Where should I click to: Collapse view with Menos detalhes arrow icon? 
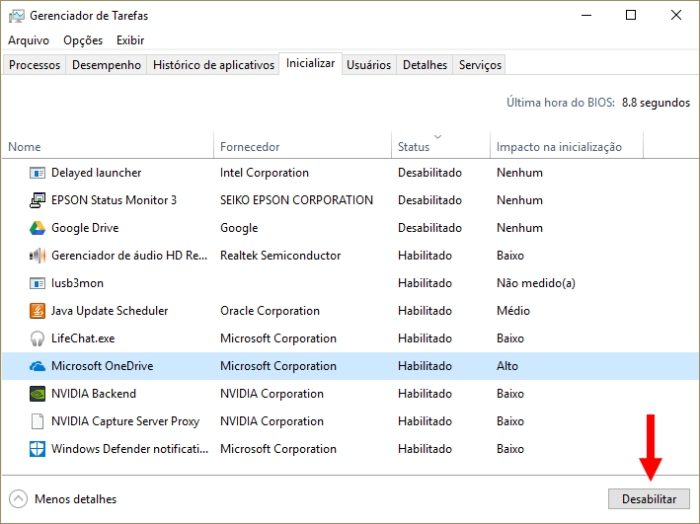[18, 499]
